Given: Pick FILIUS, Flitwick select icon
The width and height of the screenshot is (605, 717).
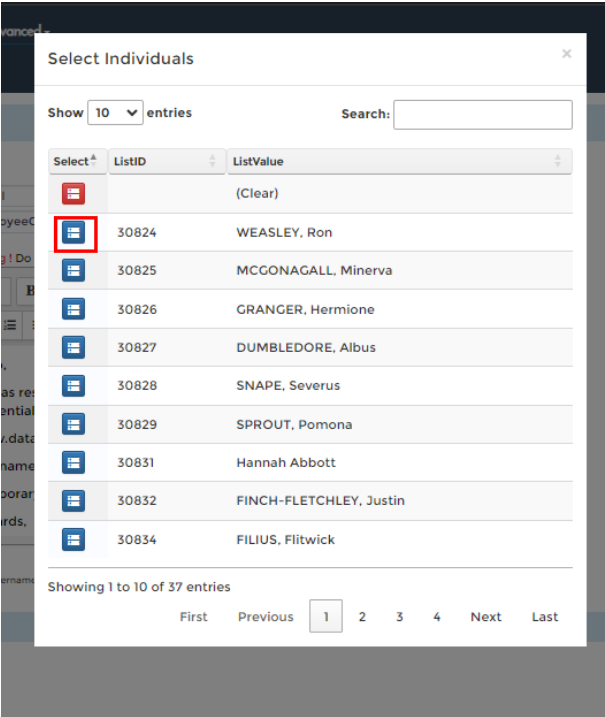Looking at the screenshot, I should (x=73, y=540).
